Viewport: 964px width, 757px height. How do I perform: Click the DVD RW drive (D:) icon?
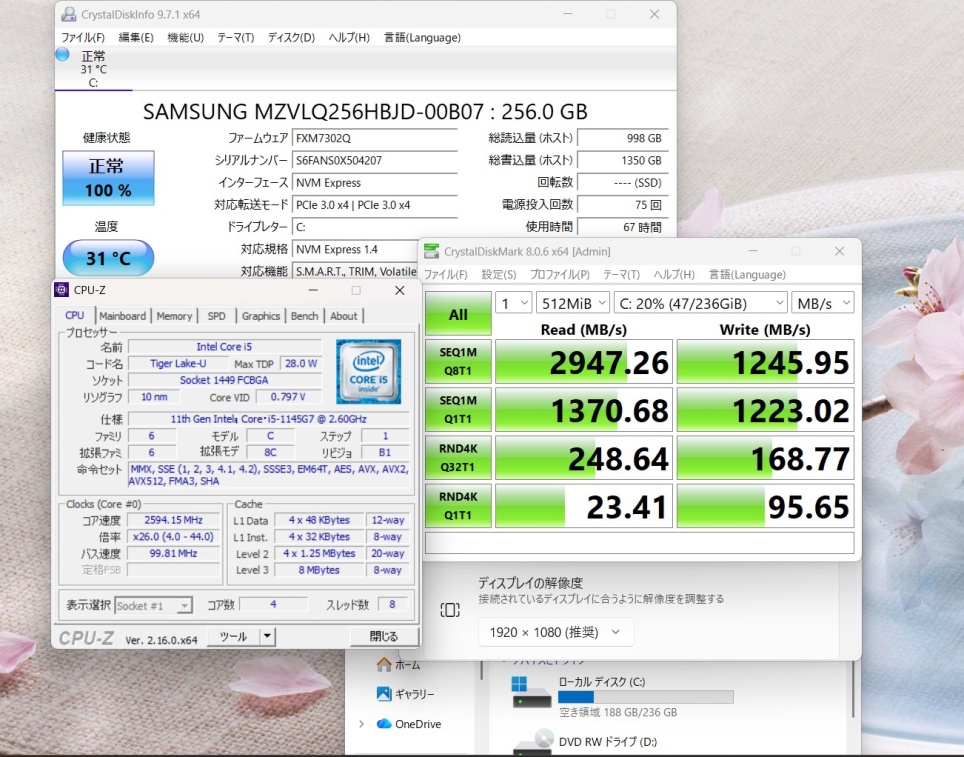[x=534, y=742]
